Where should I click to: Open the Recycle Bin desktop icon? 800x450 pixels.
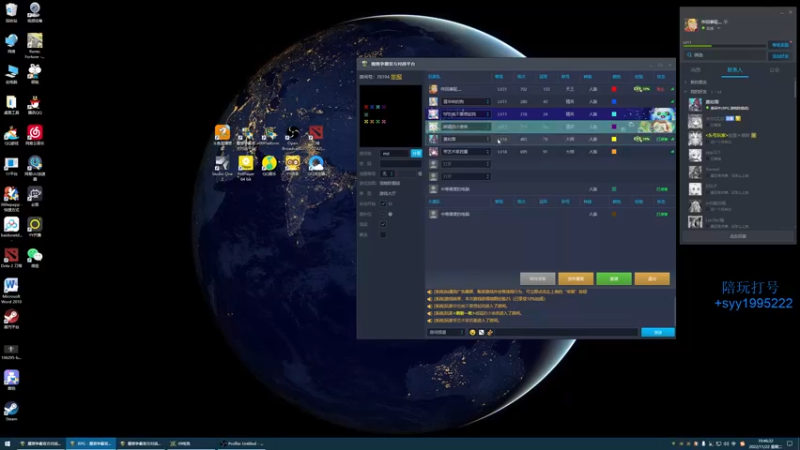(11, 10)
